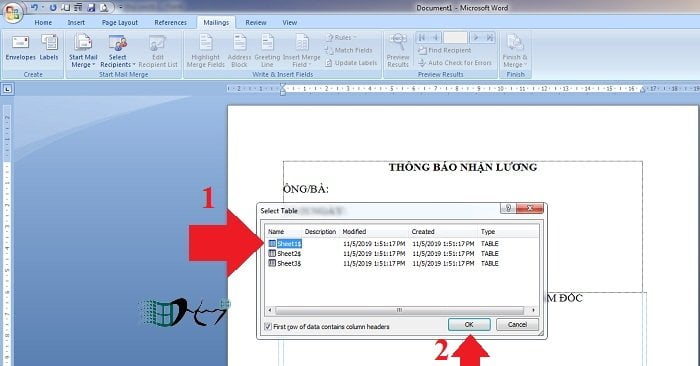Open the Rules dropdown
The width and height of the screenshot is (700, 366).
coord(341,37)
